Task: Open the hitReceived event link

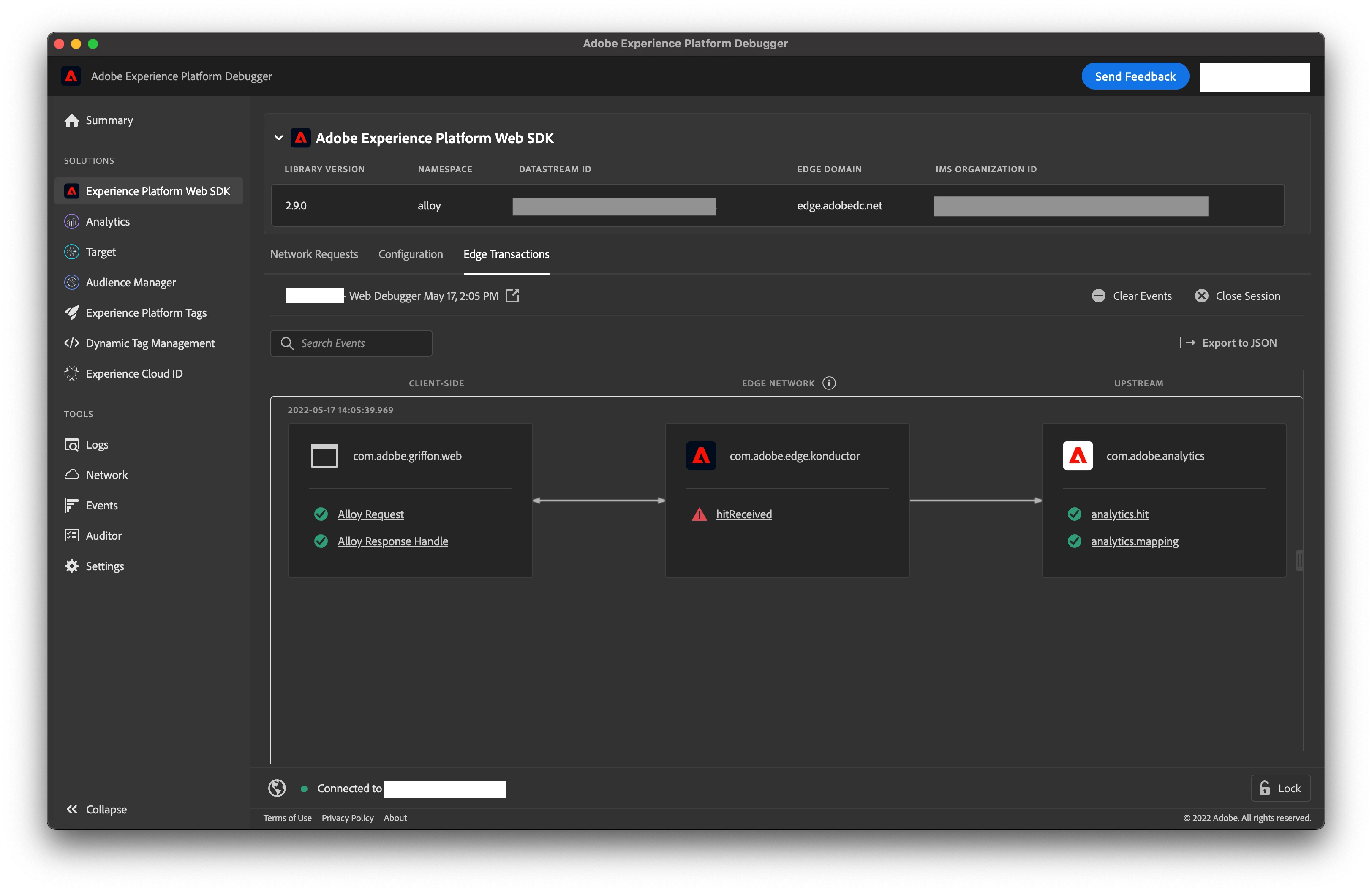Action: tap(743, 514)
